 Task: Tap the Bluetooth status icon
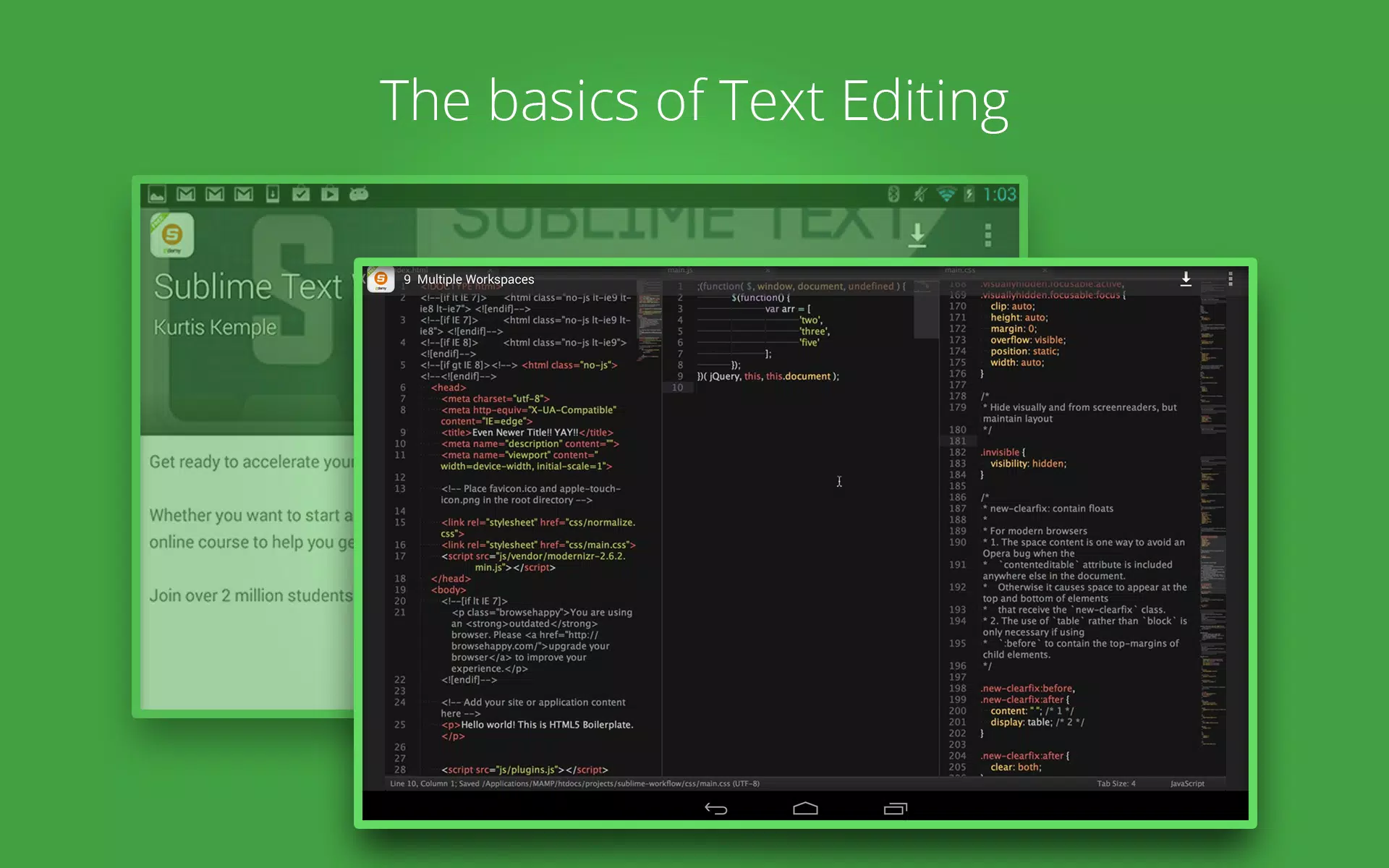tap(893, 194)
